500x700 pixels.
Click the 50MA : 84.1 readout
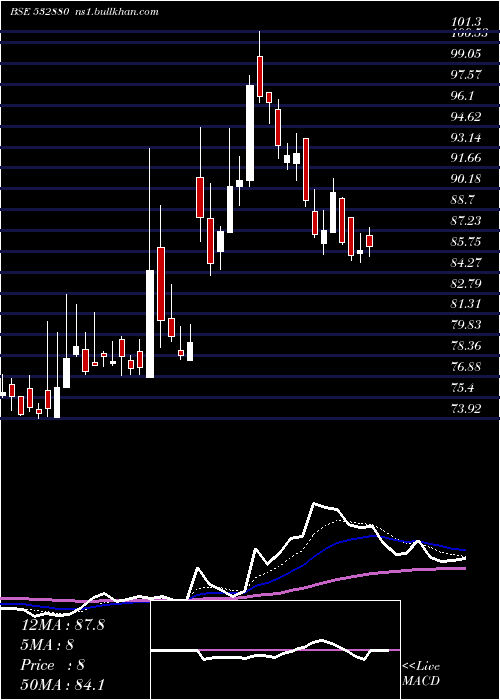tap(62, 684)
